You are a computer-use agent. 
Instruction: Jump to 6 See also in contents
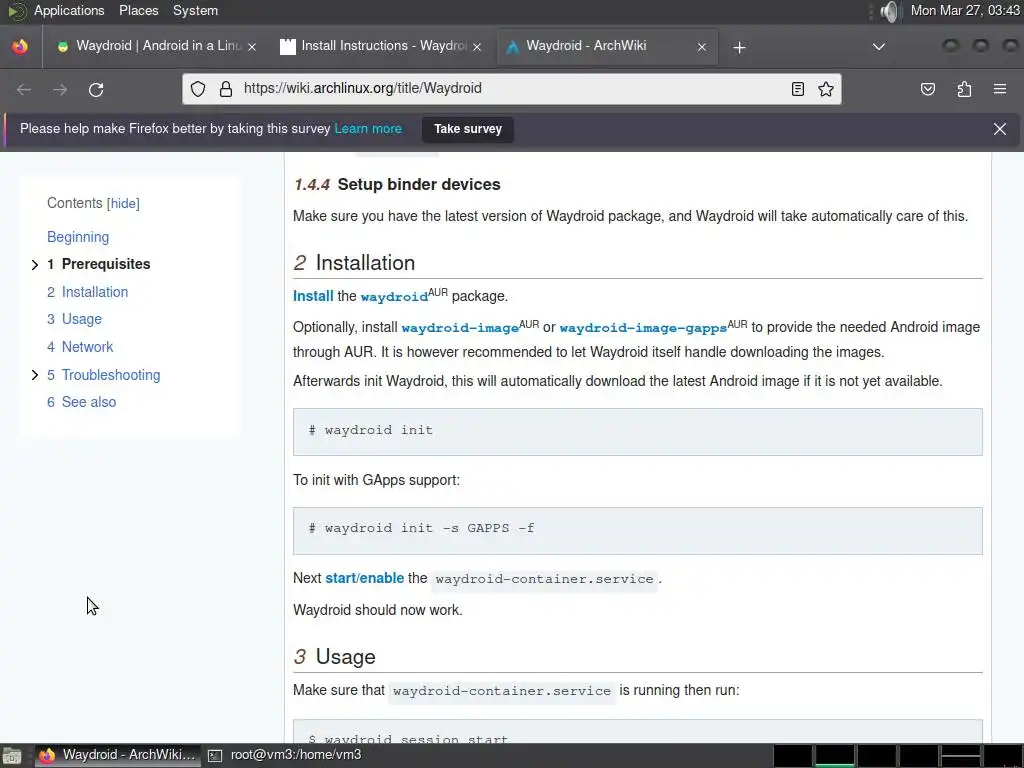[x=82, y=402]
